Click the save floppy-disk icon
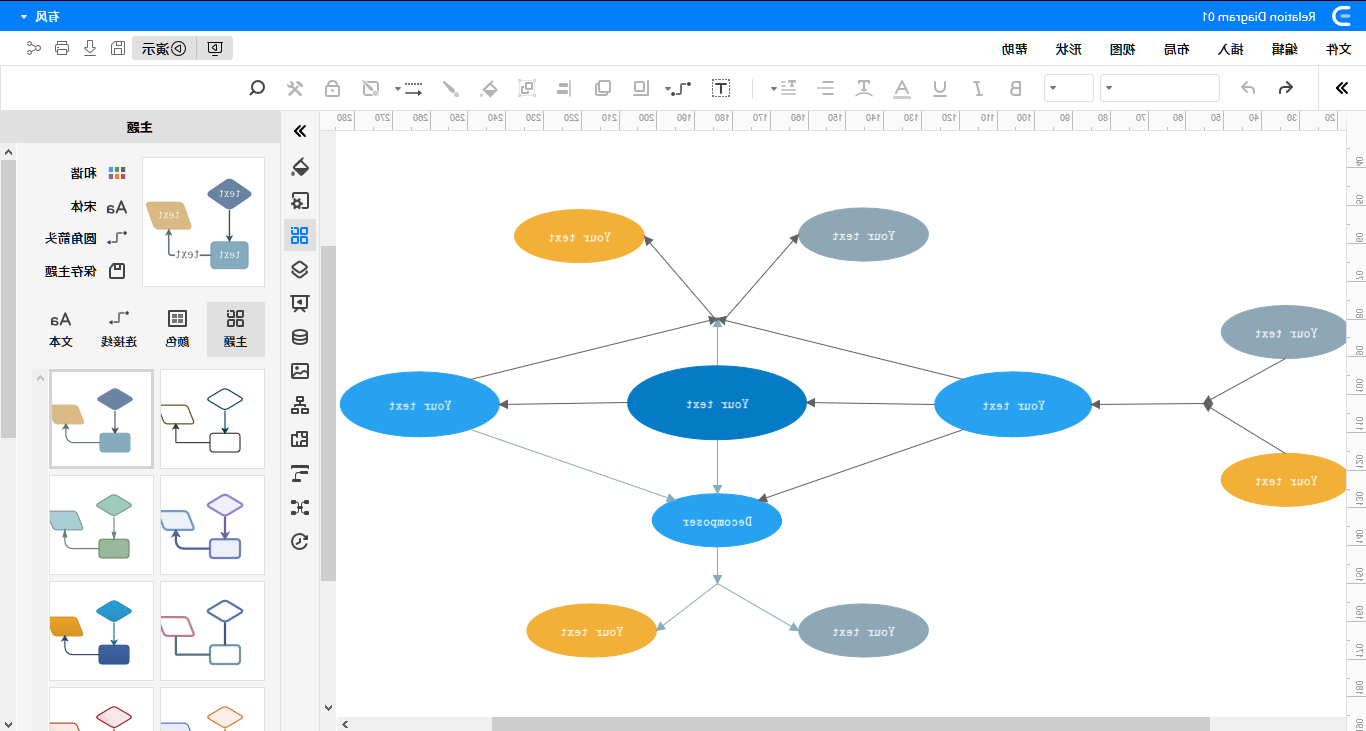 (118, 48)
